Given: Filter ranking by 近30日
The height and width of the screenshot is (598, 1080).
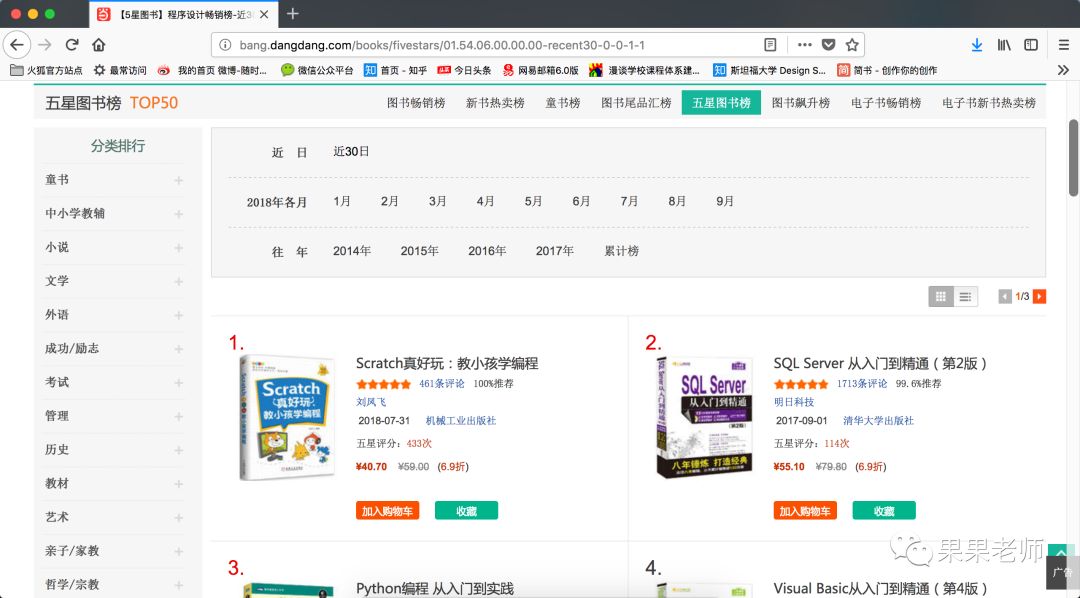Looking at the screenshot, I should (351, 152).
